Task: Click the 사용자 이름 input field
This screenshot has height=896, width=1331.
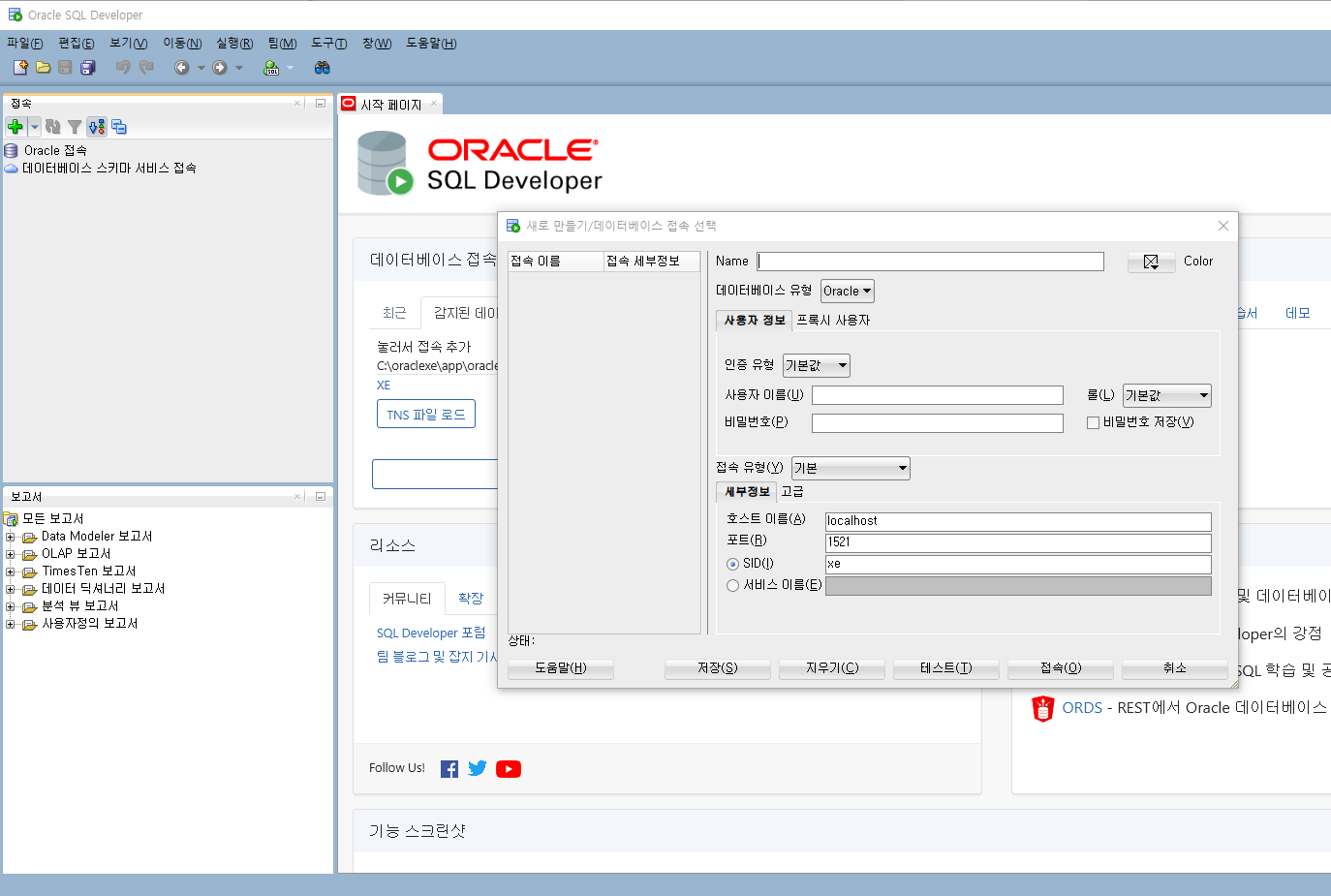Action: (938, 395)
